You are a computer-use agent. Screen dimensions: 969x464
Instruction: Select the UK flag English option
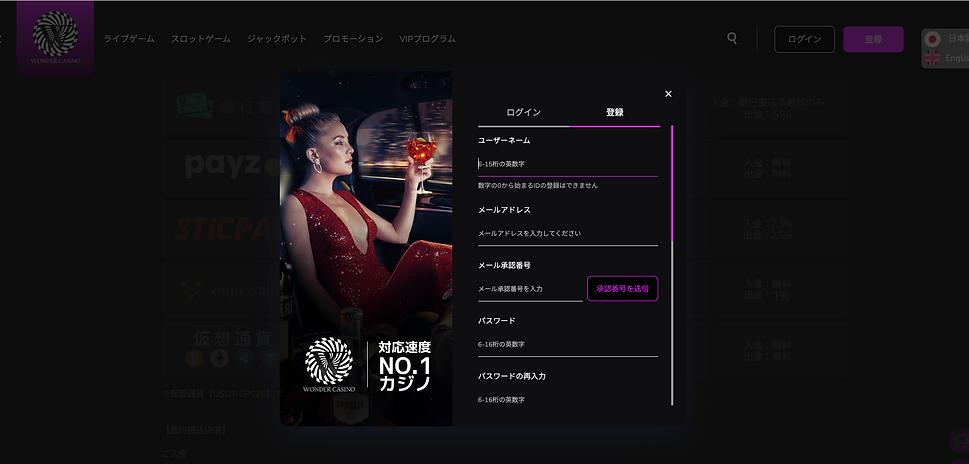933,58
